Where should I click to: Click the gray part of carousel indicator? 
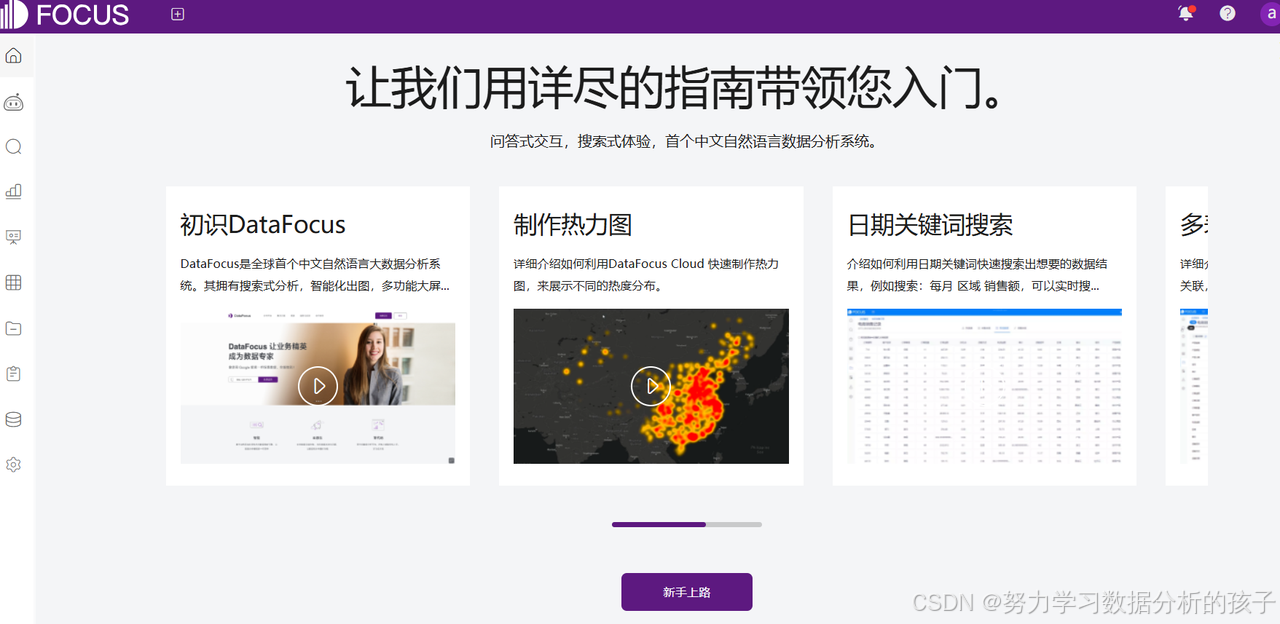point(734,524)
